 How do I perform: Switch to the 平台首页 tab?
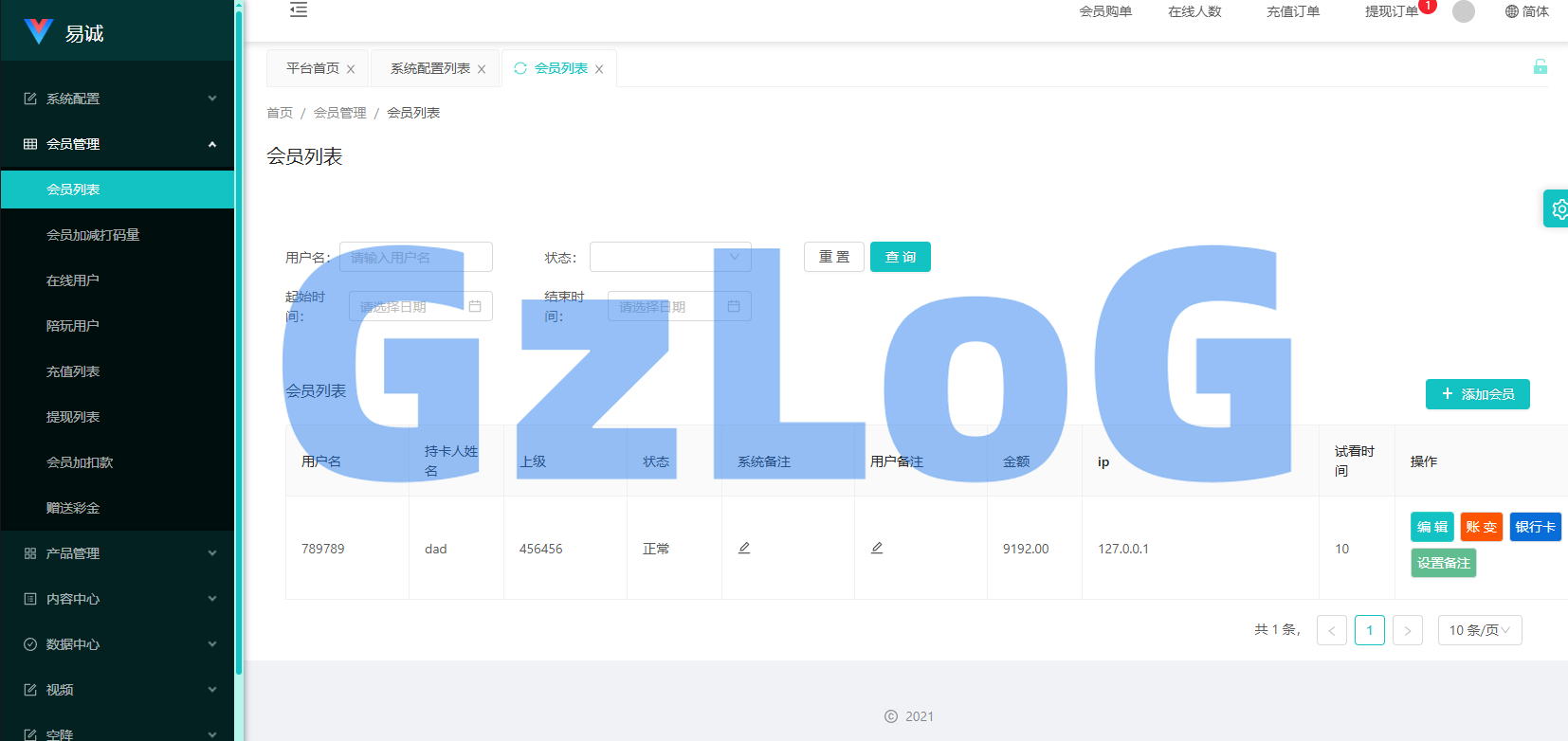click(313, 68)
